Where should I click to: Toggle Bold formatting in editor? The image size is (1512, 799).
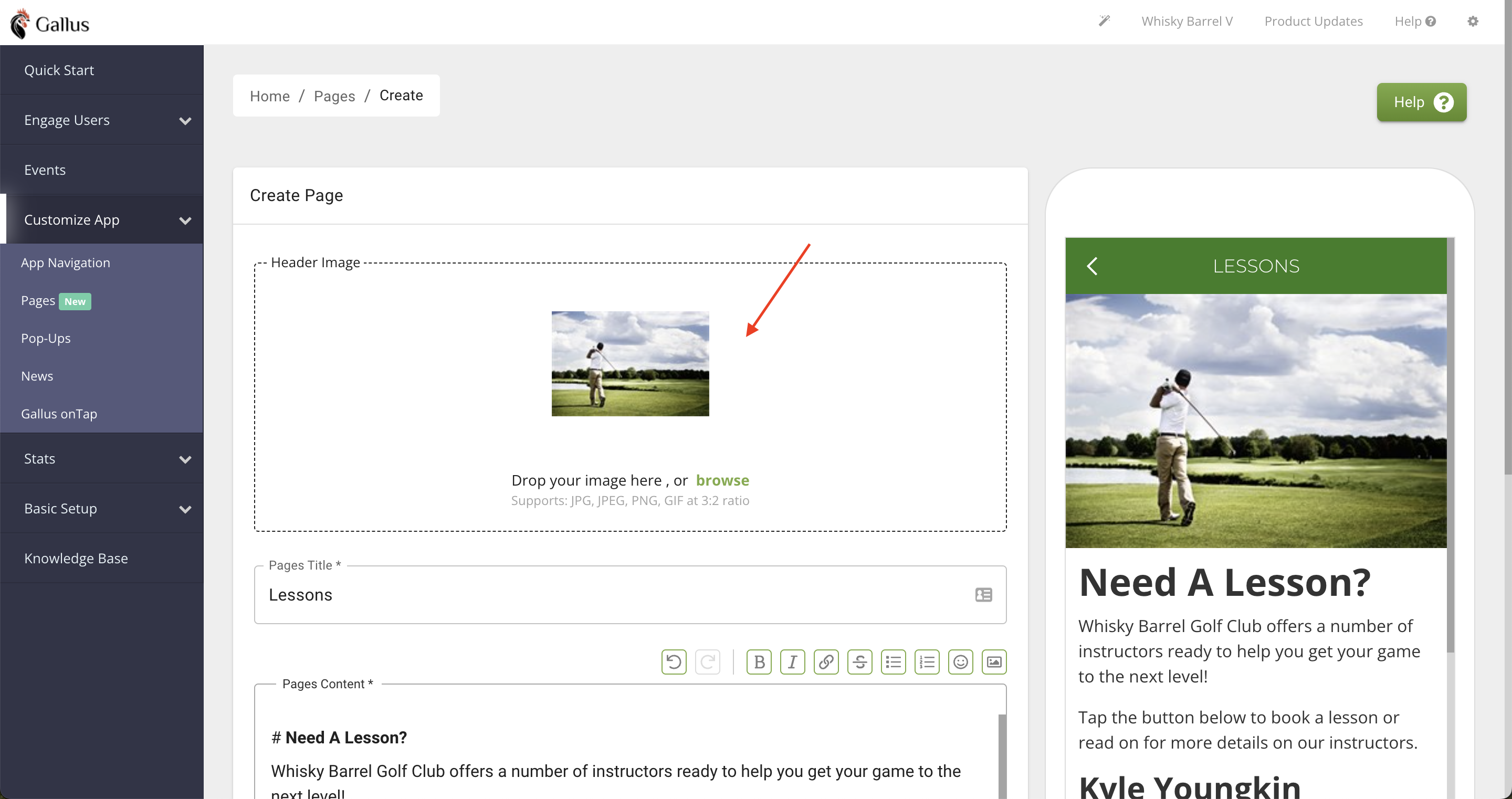click(759, 661)
